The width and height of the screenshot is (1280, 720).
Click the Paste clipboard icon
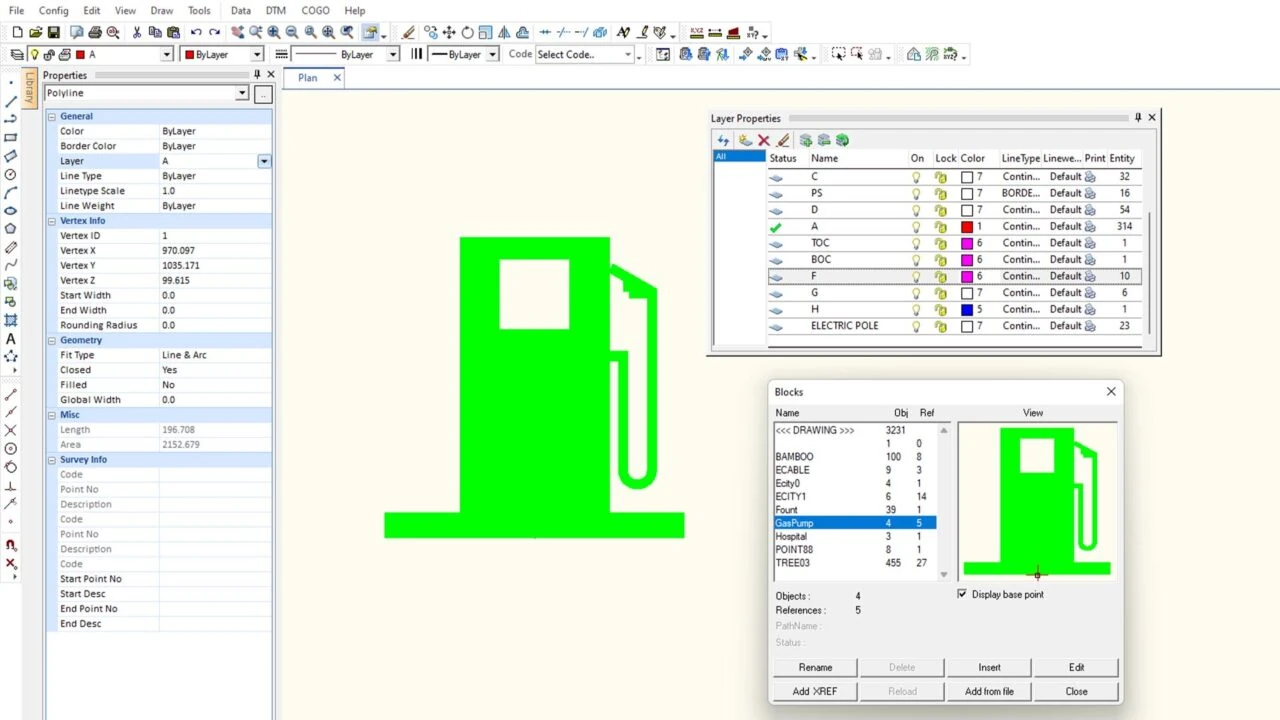[x=174, y=32]
